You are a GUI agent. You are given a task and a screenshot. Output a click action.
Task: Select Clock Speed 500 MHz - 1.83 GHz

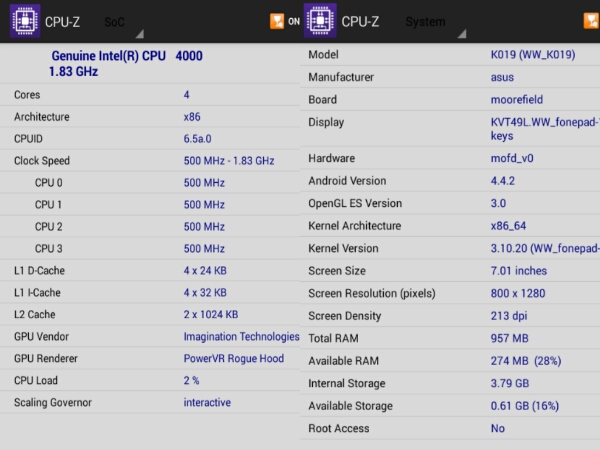229,161
